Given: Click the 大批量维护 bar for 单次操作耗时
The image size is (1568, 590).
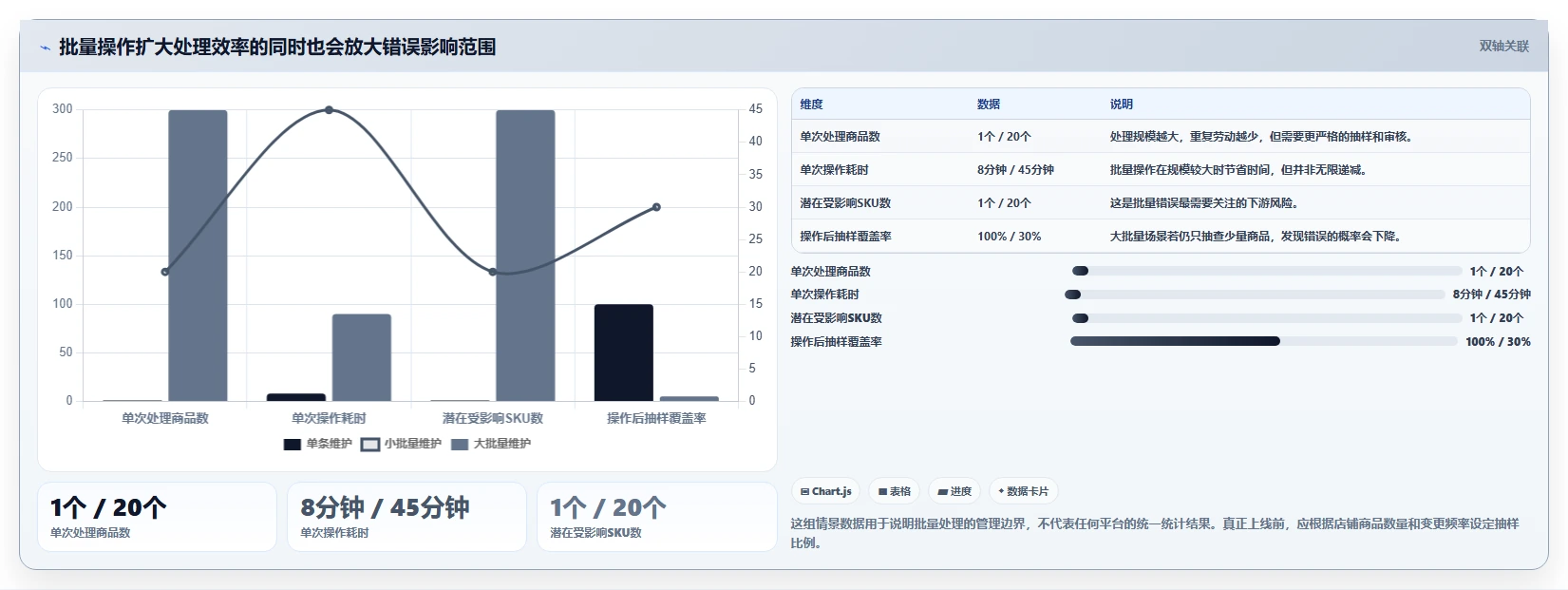Looking at the screenshot, I should click(362, 357).
